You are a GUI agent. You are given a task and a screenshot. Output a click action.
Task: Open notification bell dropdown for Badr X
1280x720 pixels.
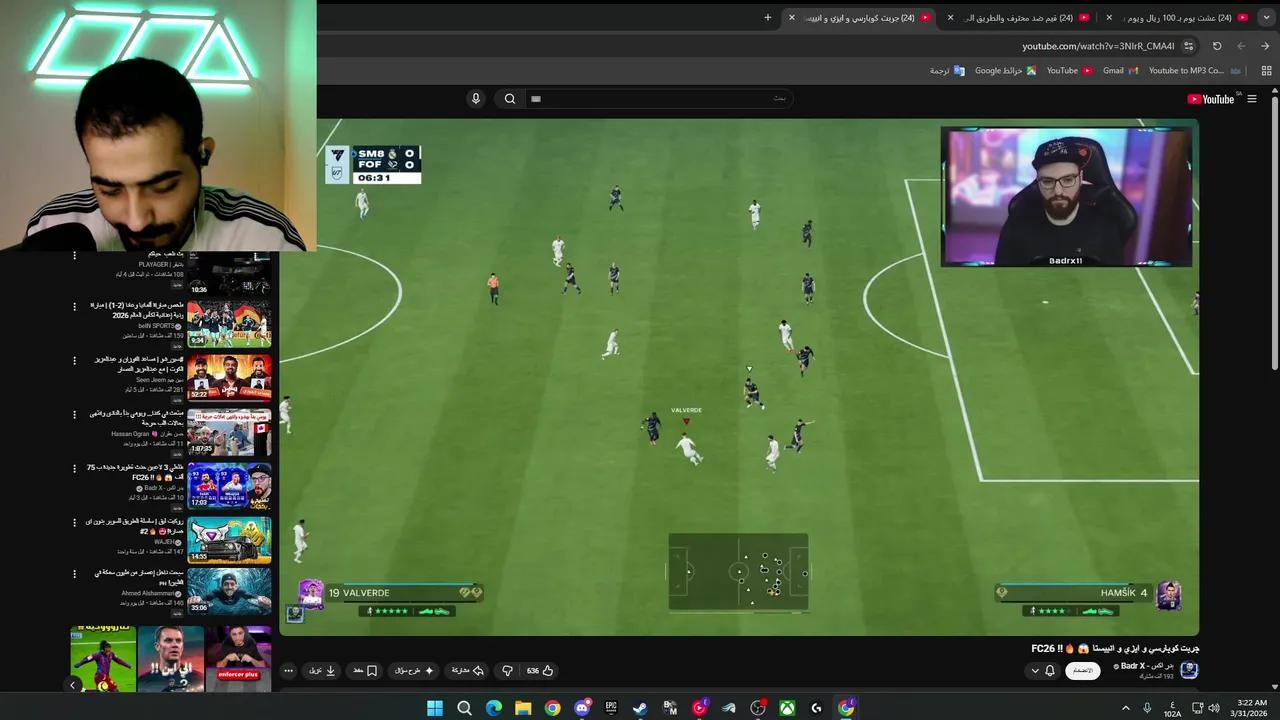[x=1043, y=670]
